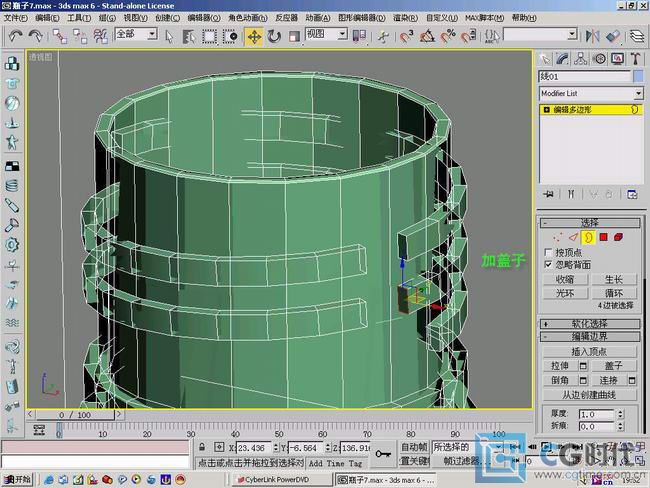
Task: Click the Undo arrow in the main toolbar
Action: (15, 35)
